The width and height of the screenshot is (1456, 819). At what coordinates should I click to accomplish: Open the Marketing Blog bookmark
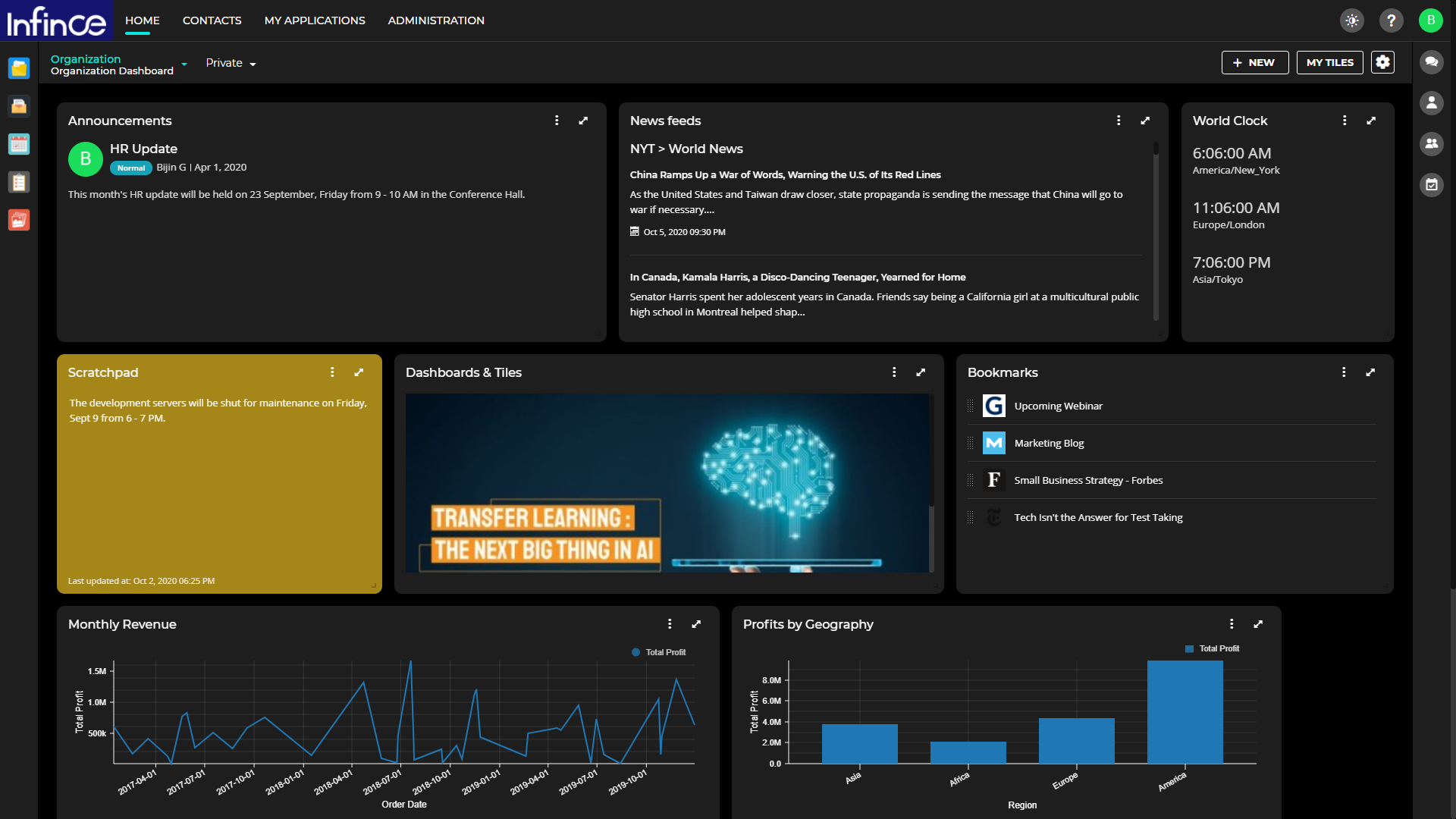pyautogui.click(x=1049, y=443)
